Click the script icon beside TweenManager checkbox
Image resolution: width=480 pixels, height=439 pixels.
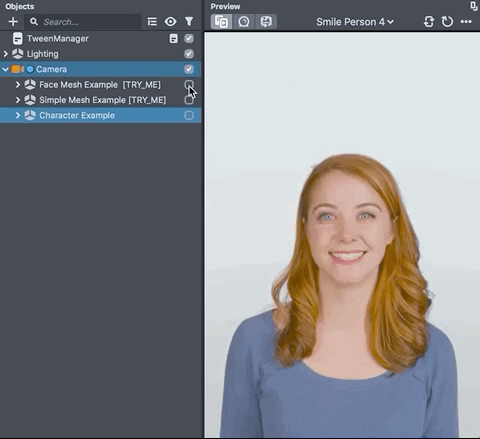[173, 38]
